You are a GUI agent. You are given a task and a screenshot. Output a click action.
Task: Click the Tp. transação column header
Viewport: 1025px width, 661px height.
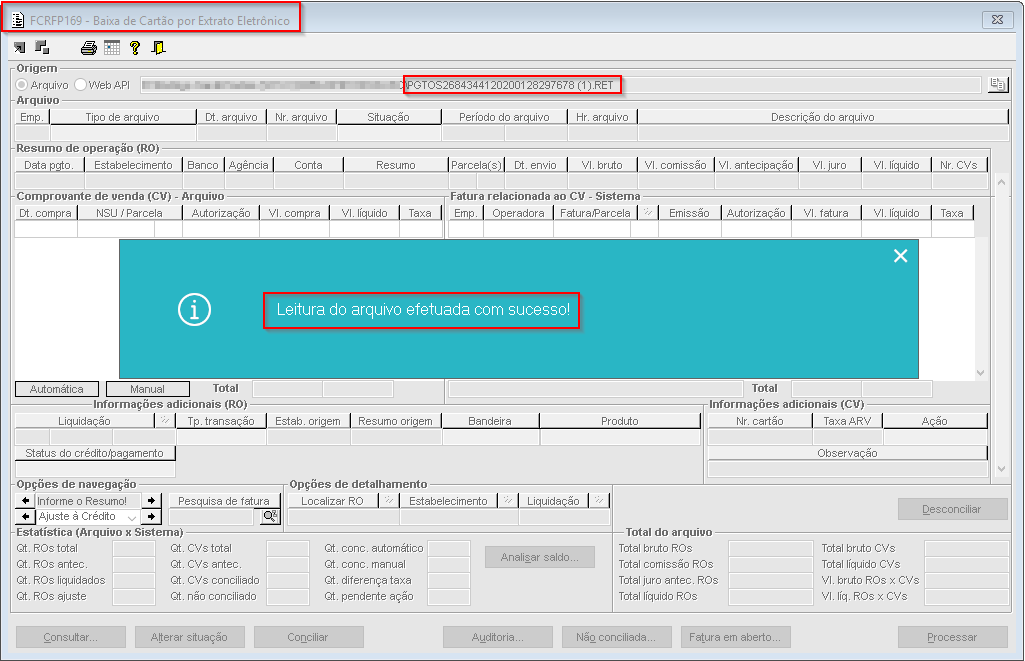221,421
